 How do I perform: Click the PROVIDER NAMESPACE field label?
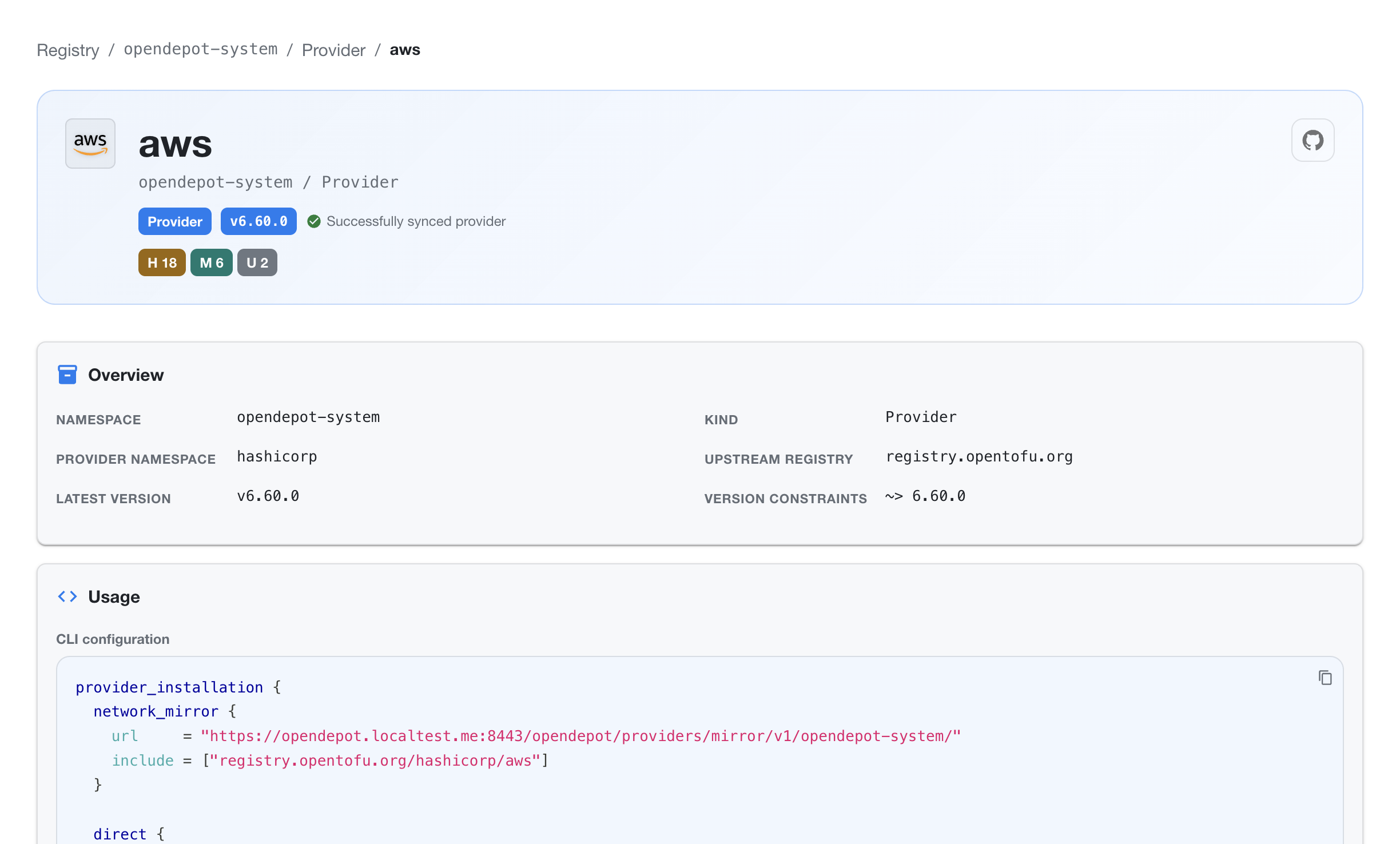[x=136, y=459]
